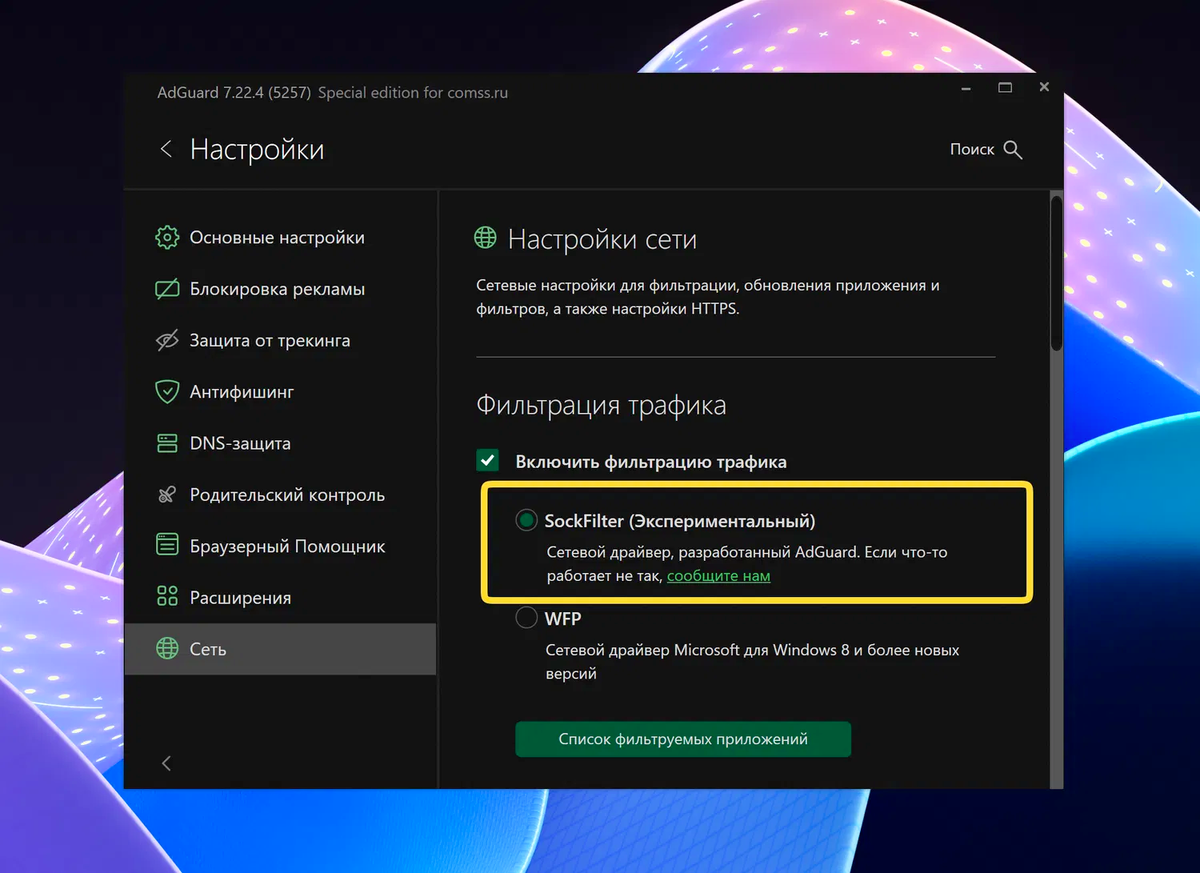Click the WFP driver description text
This screenshot has height=873, width=1200.
coord(752,662)
